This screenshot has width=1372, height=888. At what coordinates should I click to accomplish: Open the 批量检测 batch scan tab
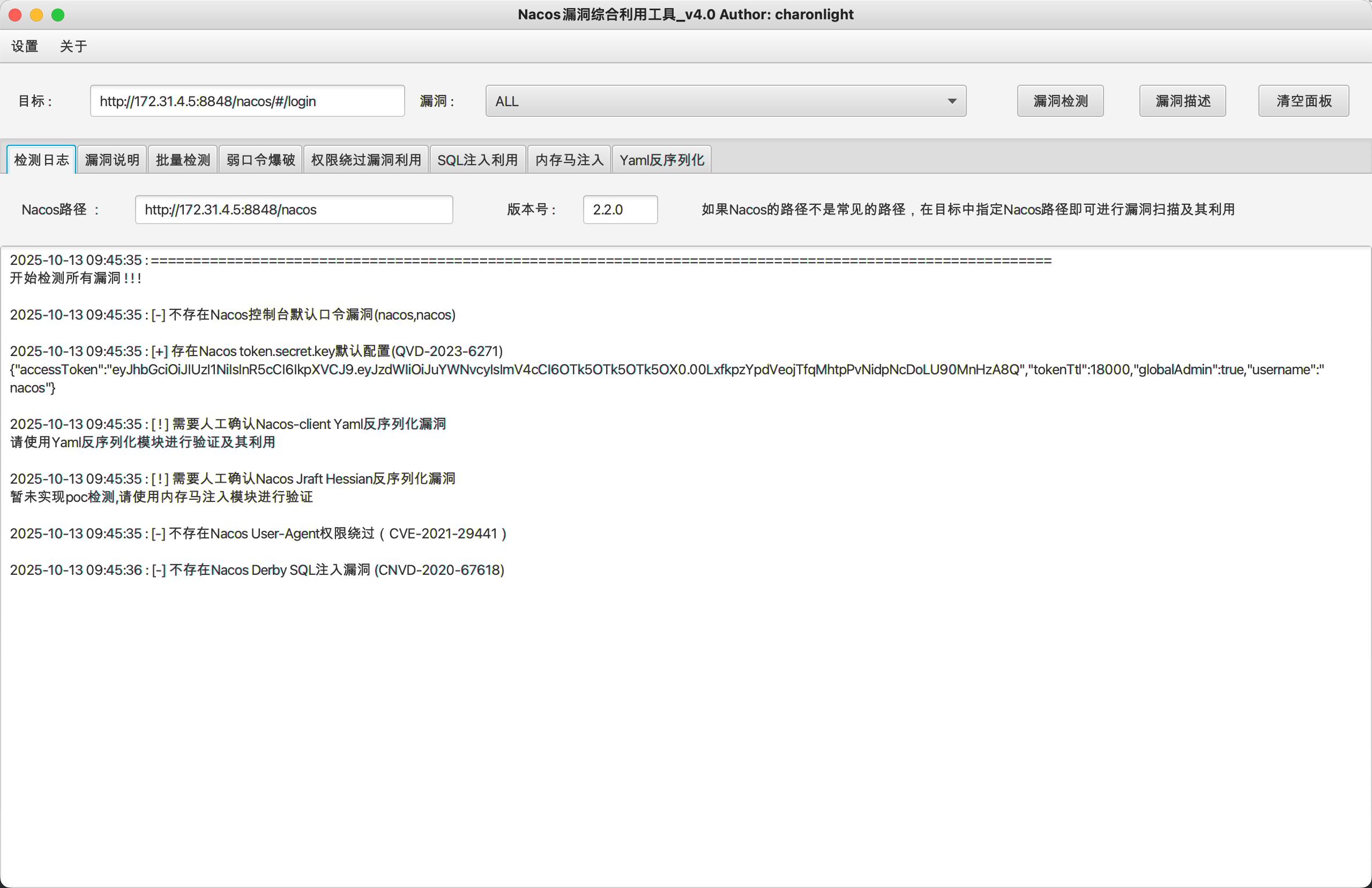[183, 160]
